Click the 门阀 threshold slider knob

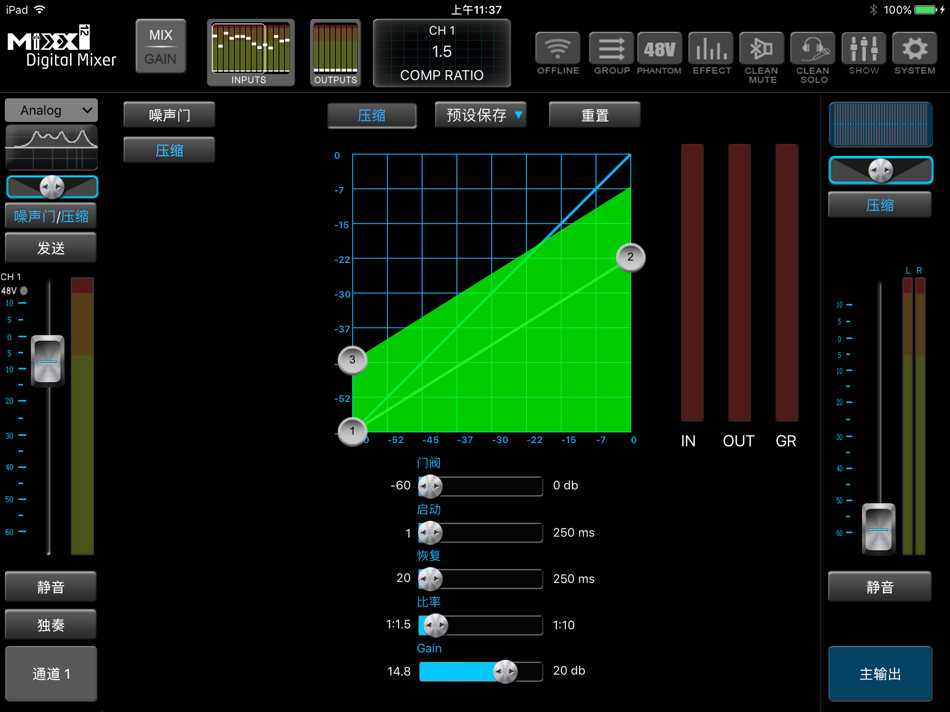(430, 486)
